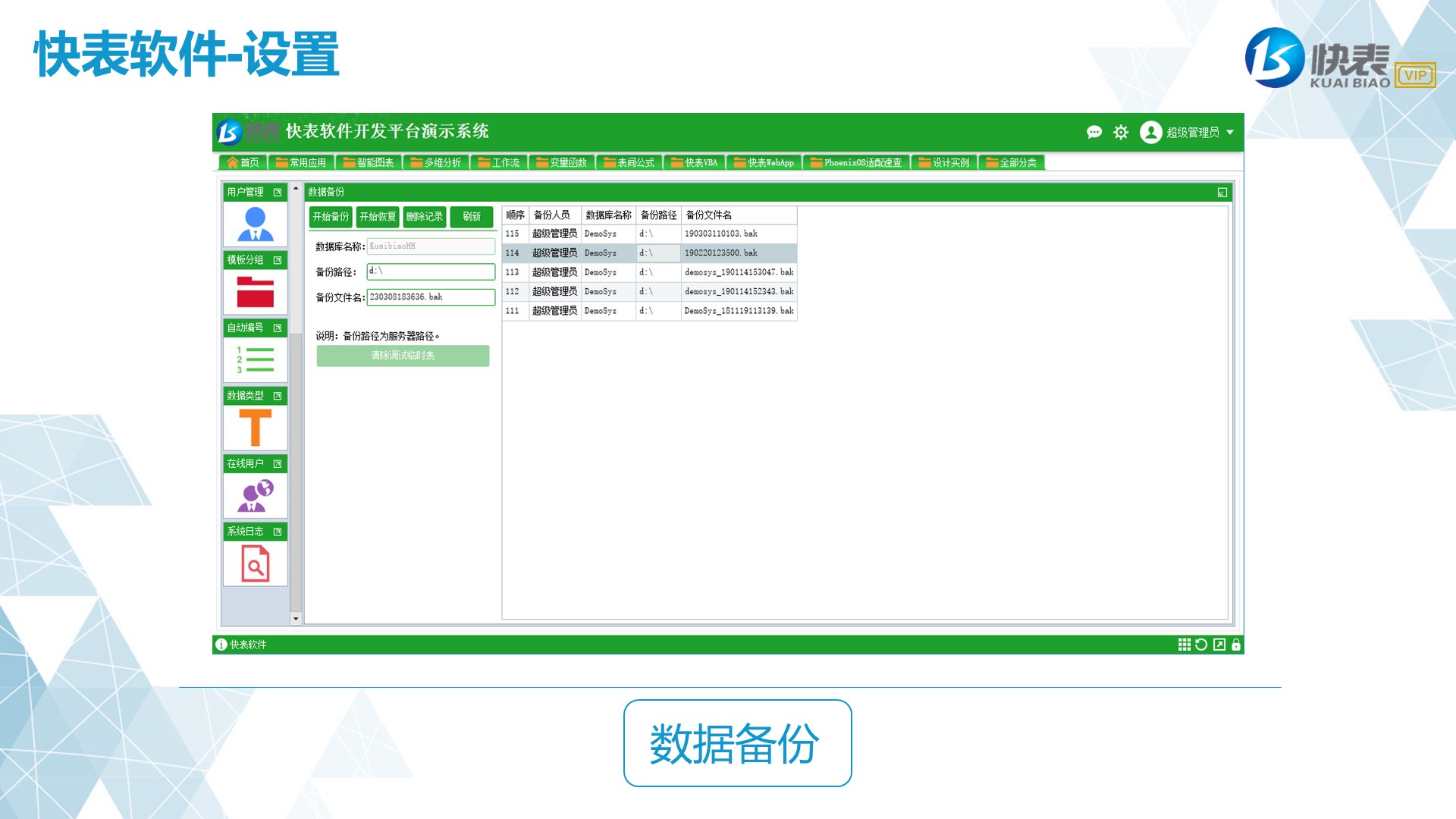Open the grid apps icon in status bar
1456x819 pixels.
1184,645
